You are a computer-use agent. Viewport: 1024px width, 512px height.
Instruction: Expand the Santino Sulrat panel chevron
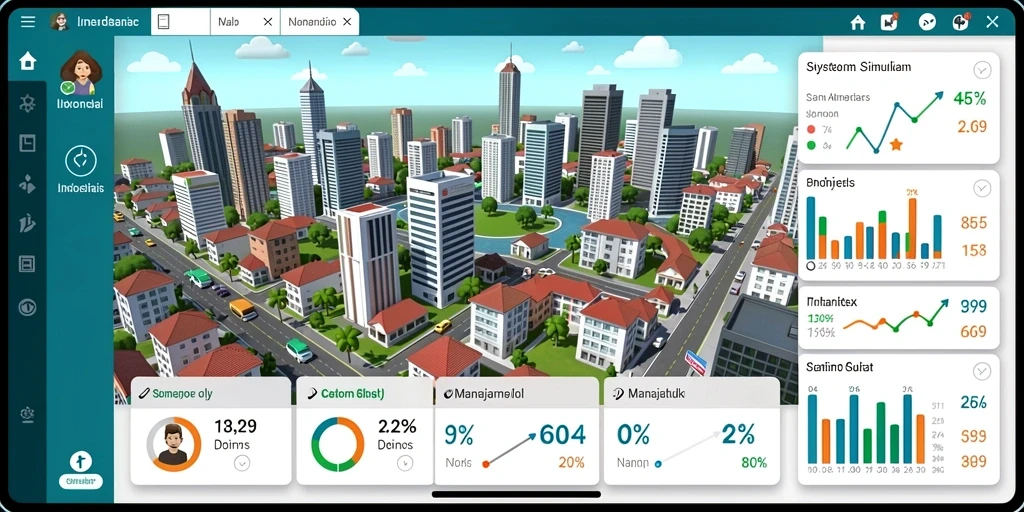pos(982,372)
